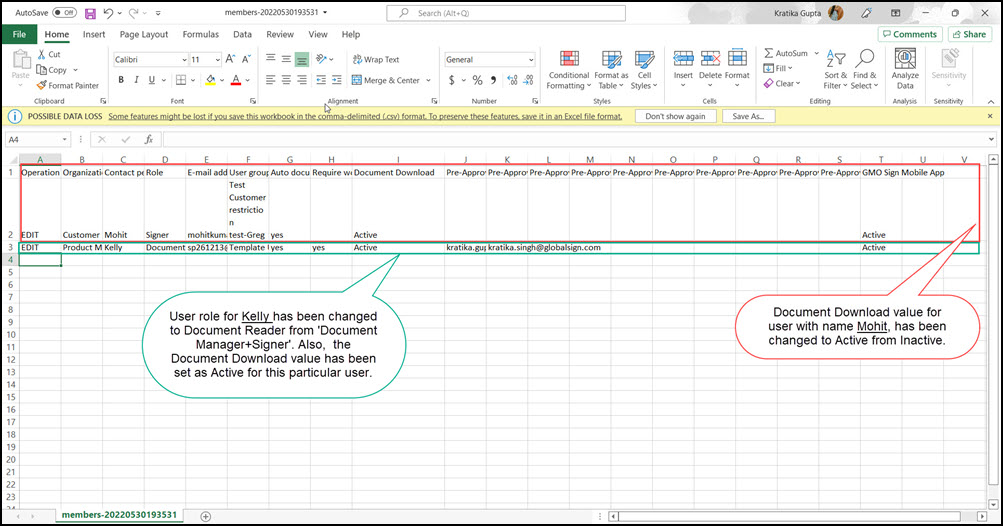Open the Orientation text angle icon
This screenshot has width=1003, height=526.
pyautogui.click(x=322, y=59)
